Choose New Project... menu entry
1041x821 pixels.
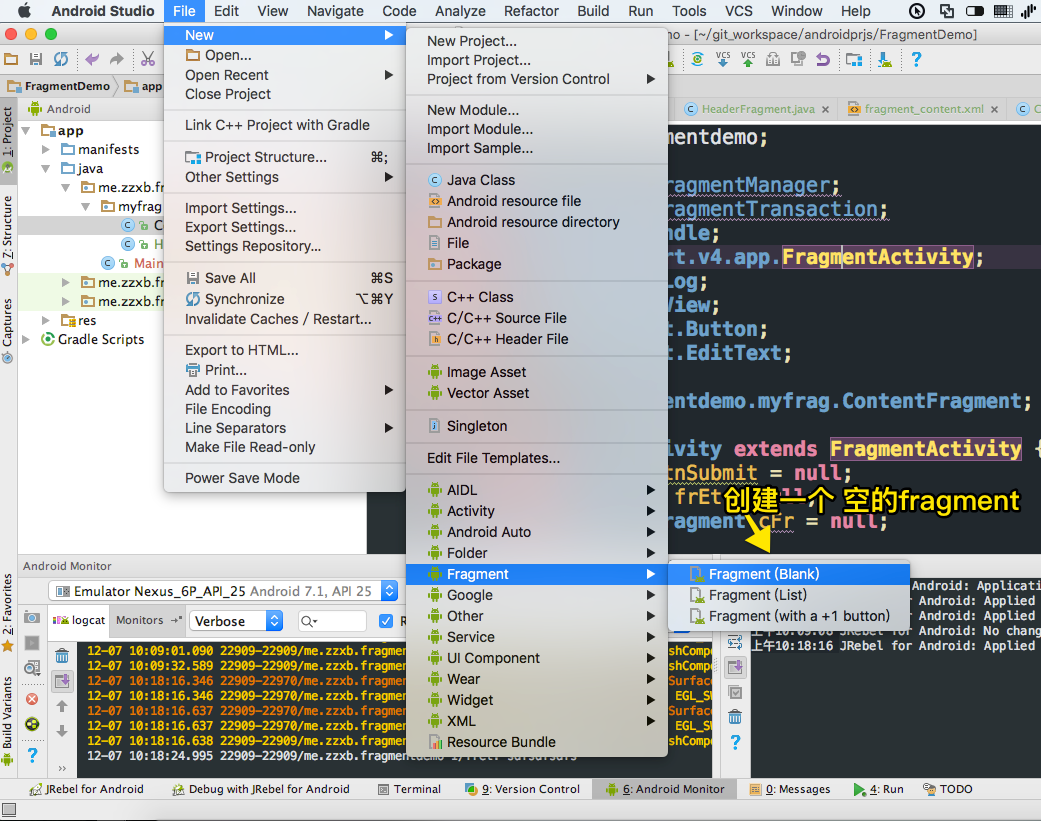pos(536,41)
